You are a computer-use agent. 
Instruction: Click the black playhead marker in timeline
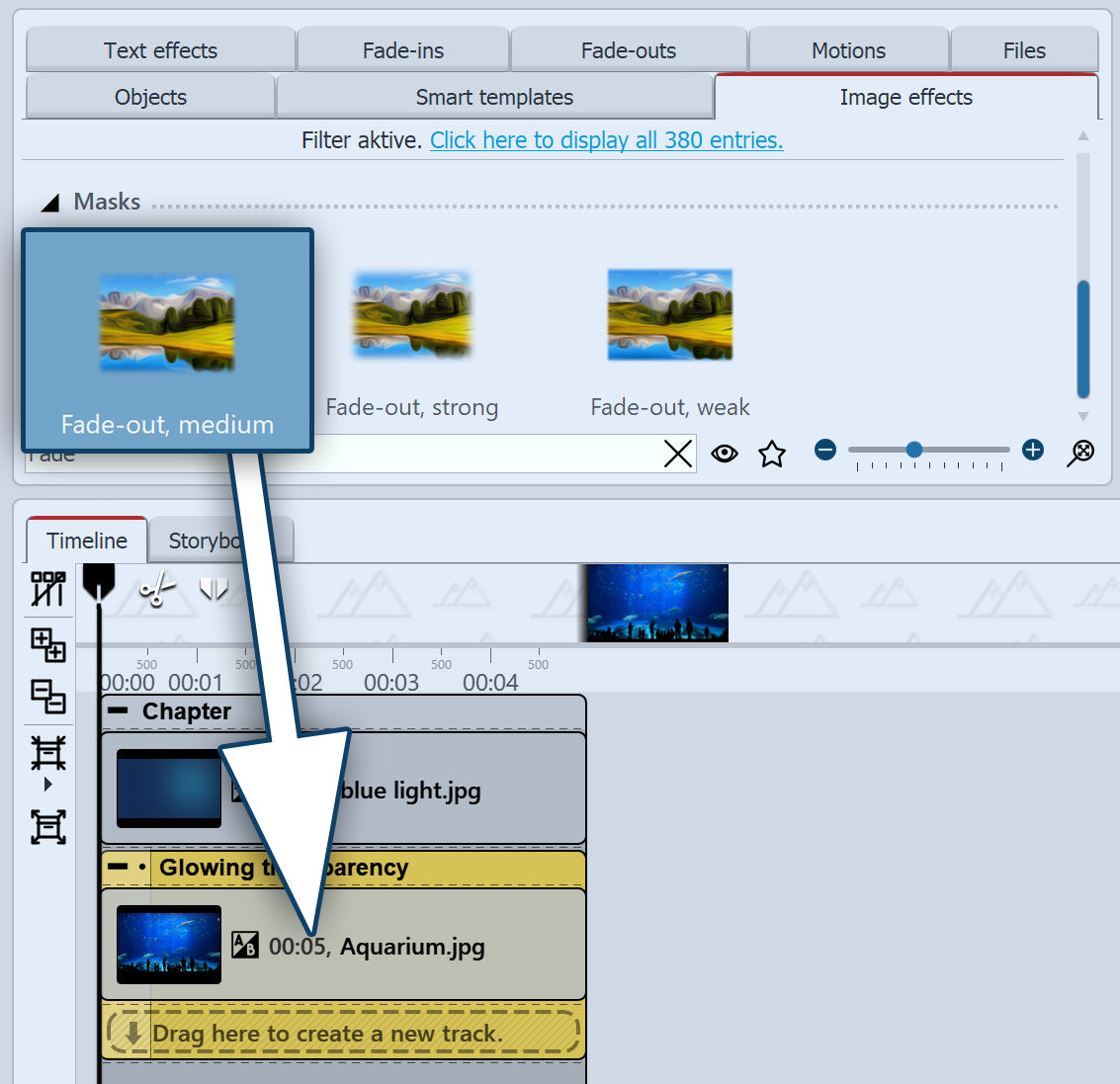click(99, 581)
